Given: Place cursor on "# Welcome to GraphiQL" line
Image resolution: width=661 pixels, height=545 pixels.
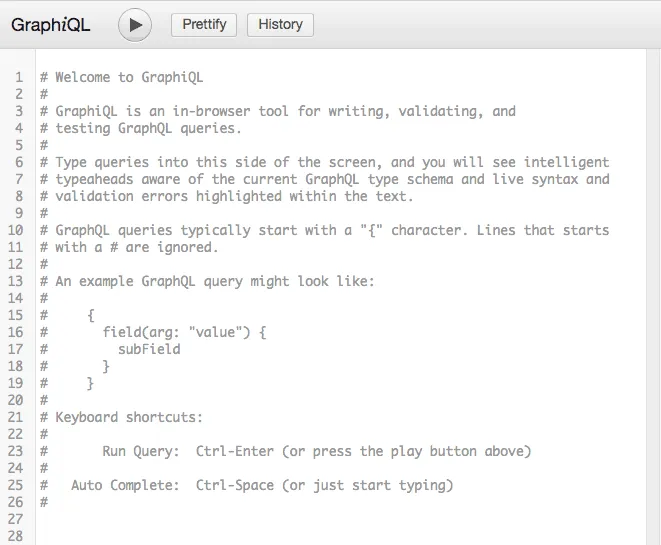Looking at the screenshot, I should [x=121, y=78].
